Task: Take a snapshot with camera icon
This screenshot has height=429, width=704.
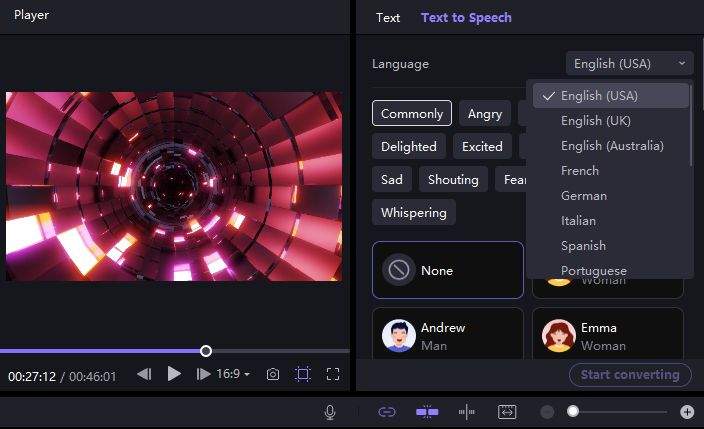Action: pyautogui.click(x=273, y=374)
